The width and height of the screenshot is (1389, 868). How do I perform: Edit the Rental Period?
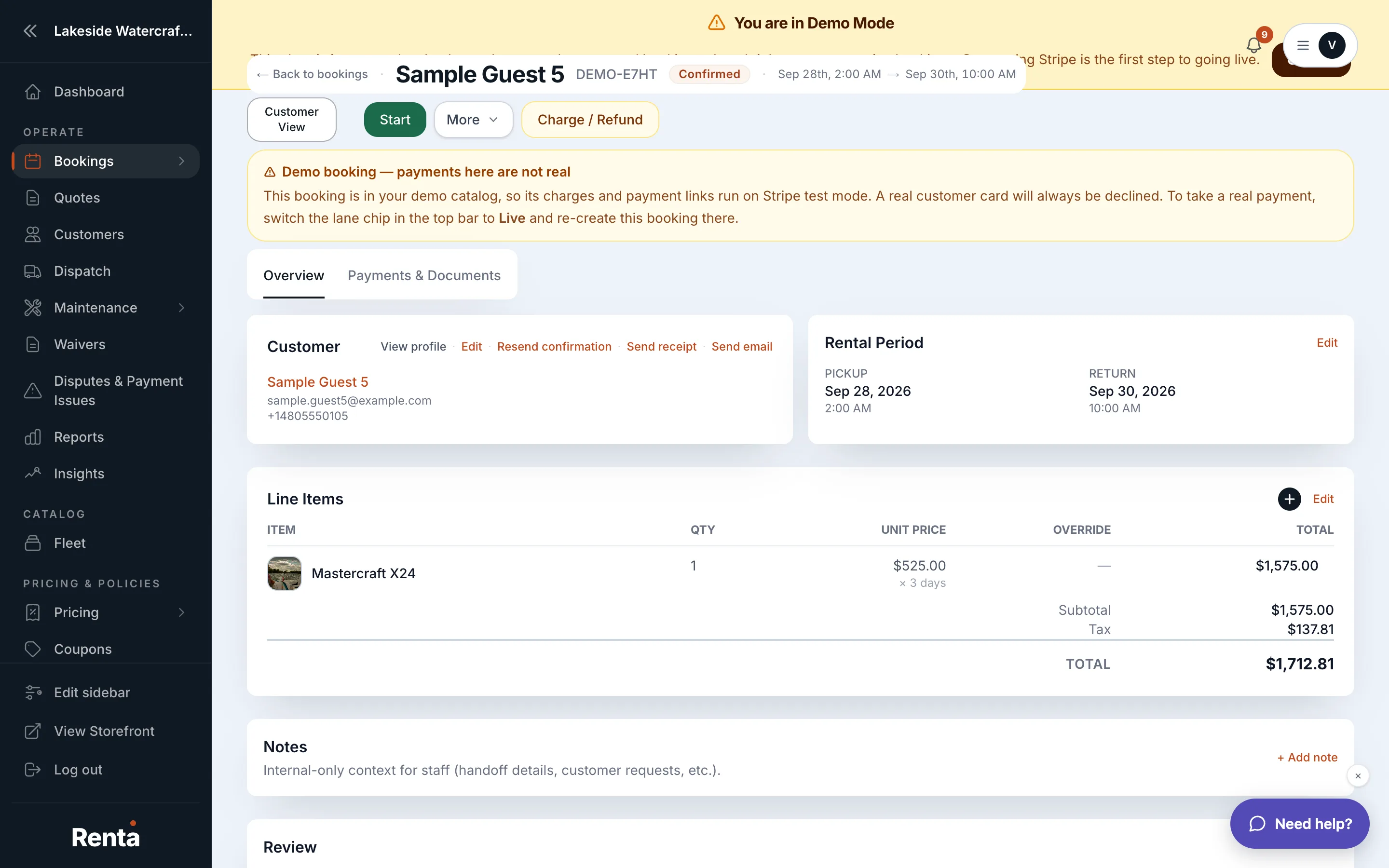tap(1327, 343)
